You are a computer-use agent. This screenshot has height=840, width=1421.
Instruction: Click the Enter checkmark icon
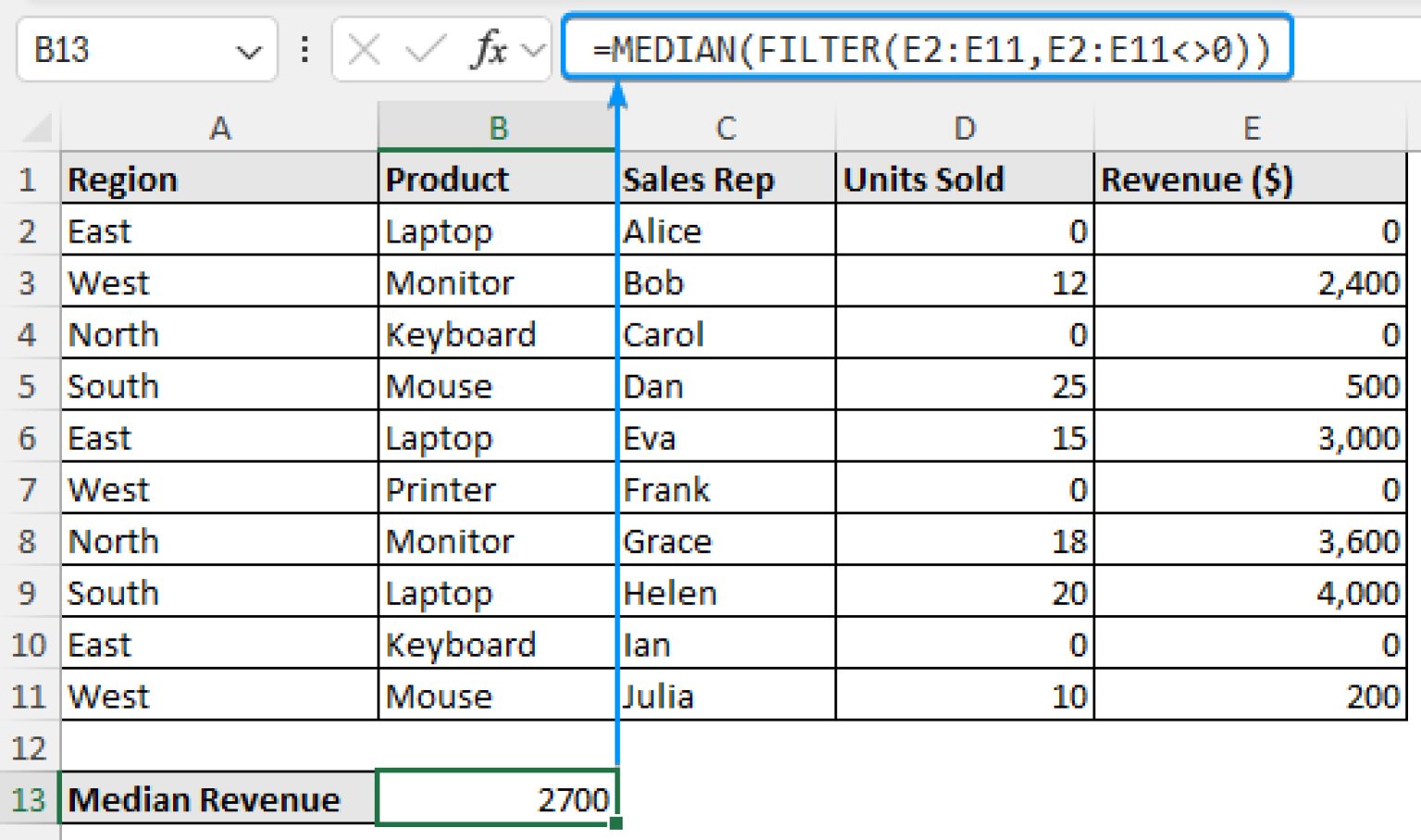click(x=419, y=50)
